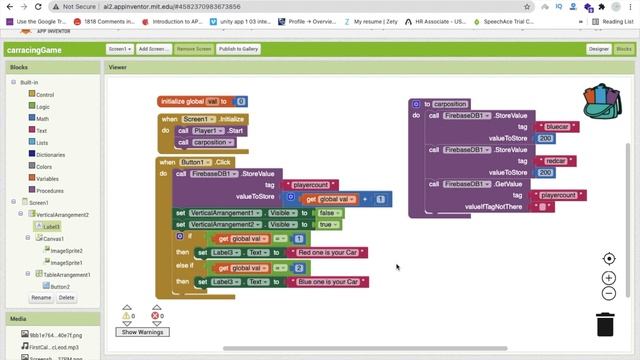This screenshot has height=360, width=640.
Task: Collapse the Screen1 tree node
Action: [13, 202]
